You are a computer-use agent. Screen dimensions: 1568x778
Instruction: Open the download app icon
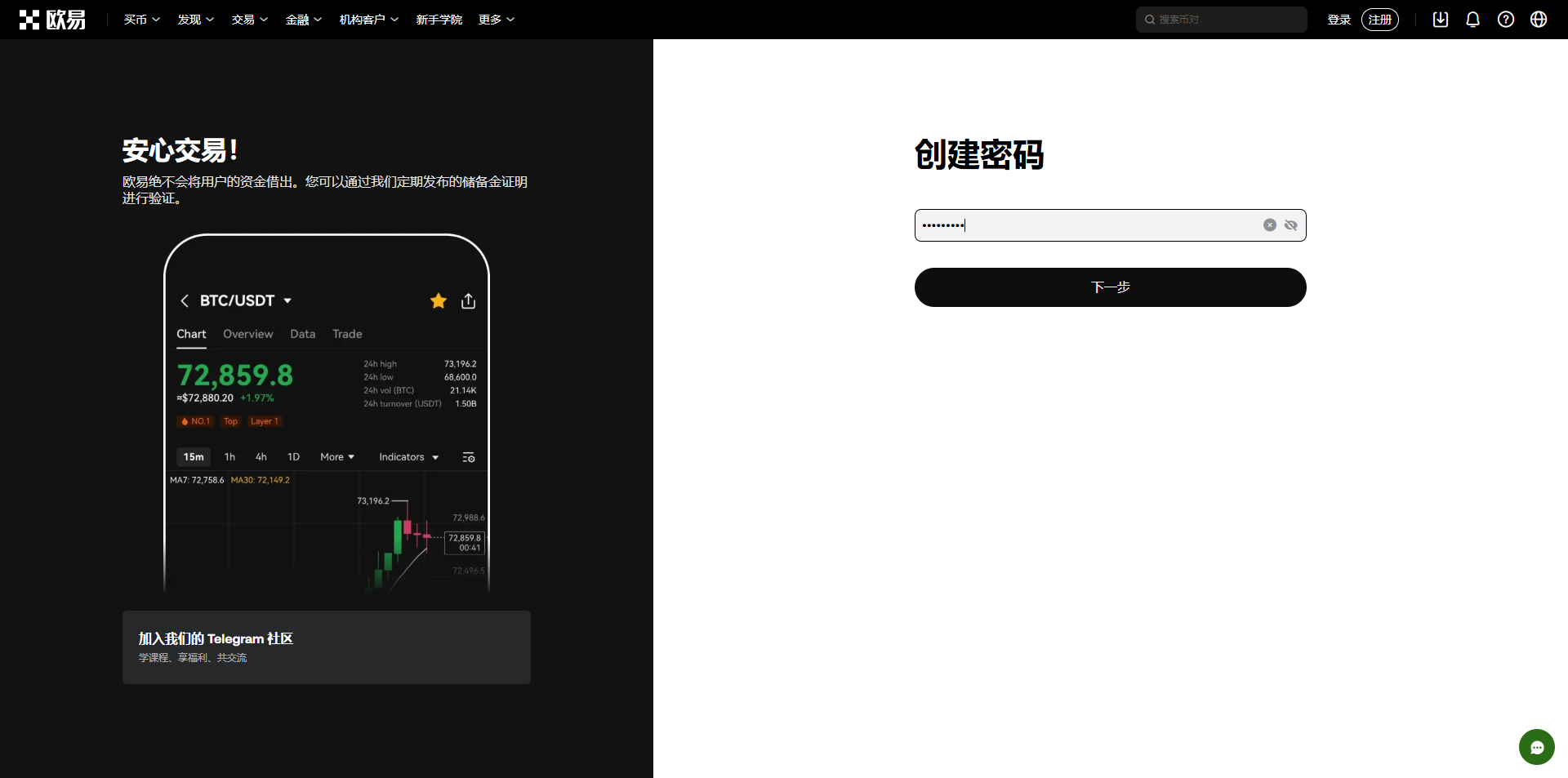tap(1441, 20)
